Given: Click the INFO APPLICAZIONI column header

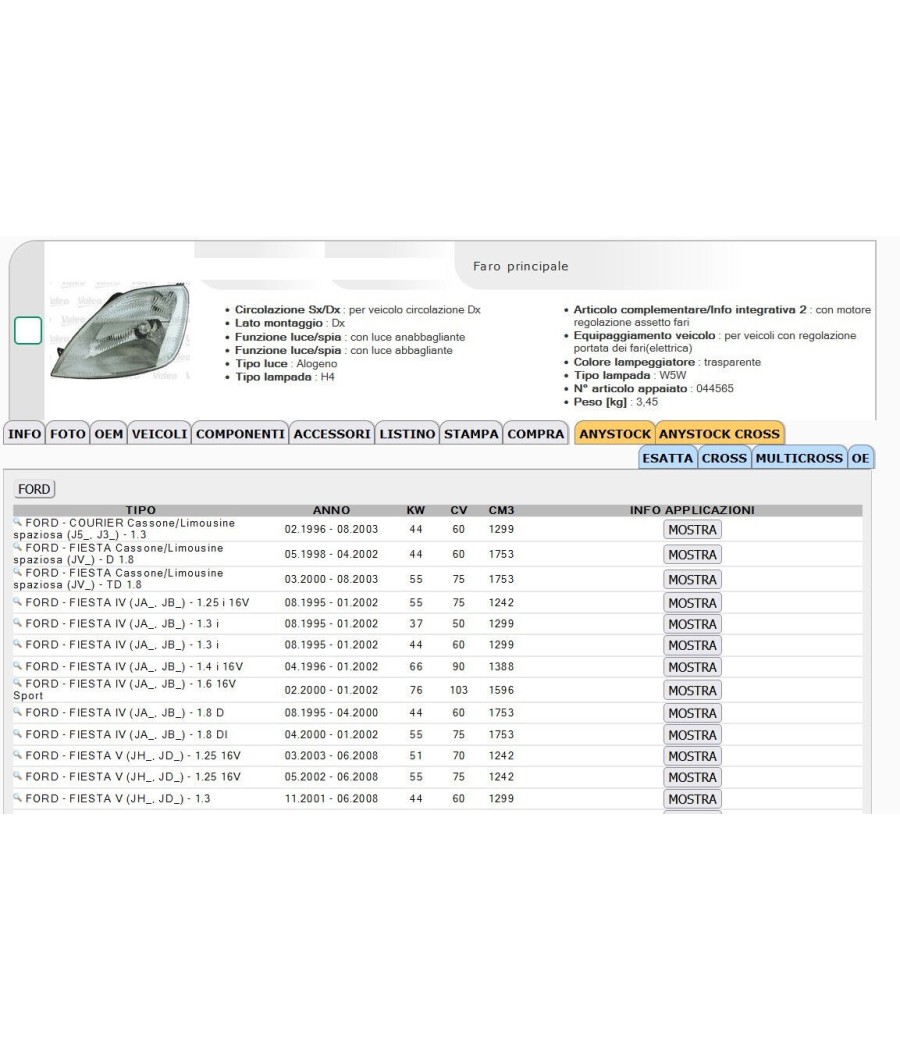Looking at the screenshot, I should tap(692, 510).
